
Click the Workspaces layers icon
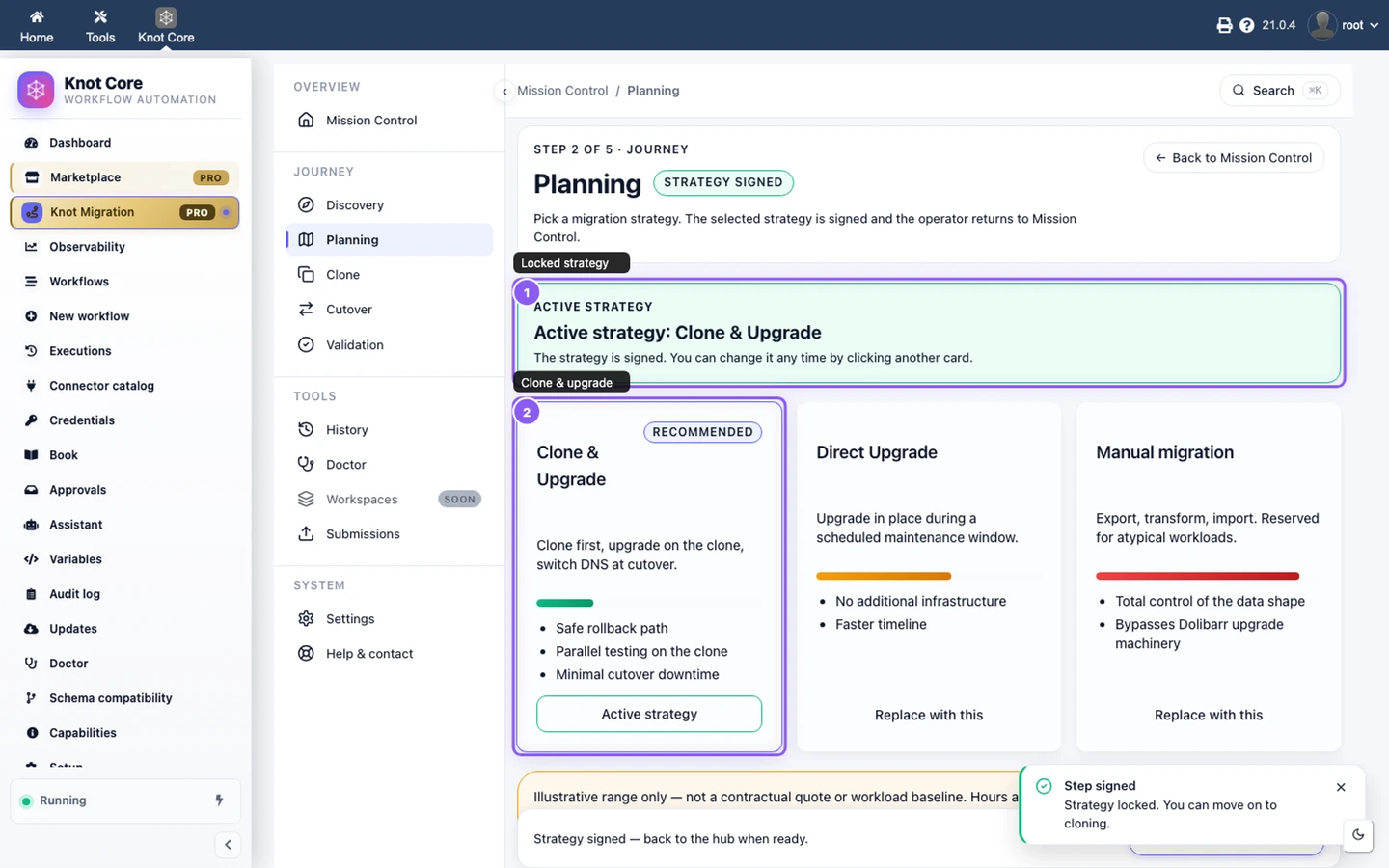tap(306, 500)
